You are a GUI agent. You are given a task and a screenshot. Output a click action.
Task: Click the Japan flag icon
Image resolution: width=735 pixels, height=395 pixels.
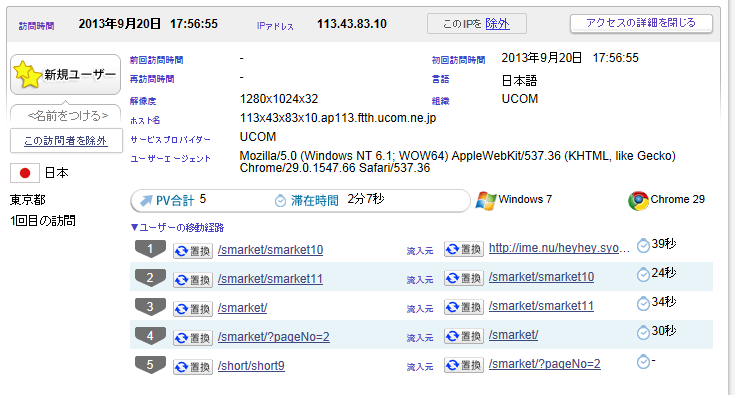coord(25,173)
